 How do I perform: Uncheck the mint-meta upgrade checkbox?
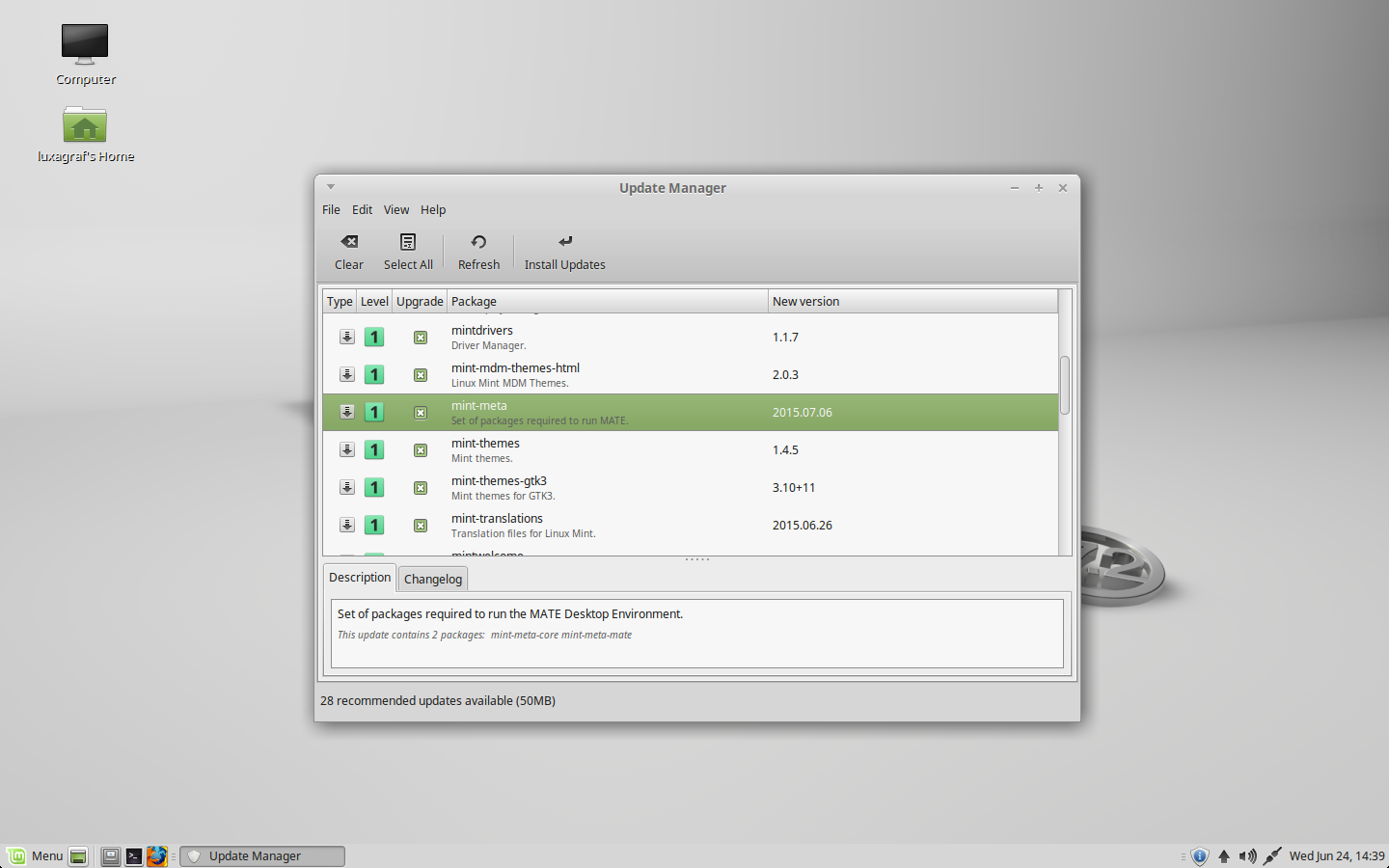click(x=420, y=412)
